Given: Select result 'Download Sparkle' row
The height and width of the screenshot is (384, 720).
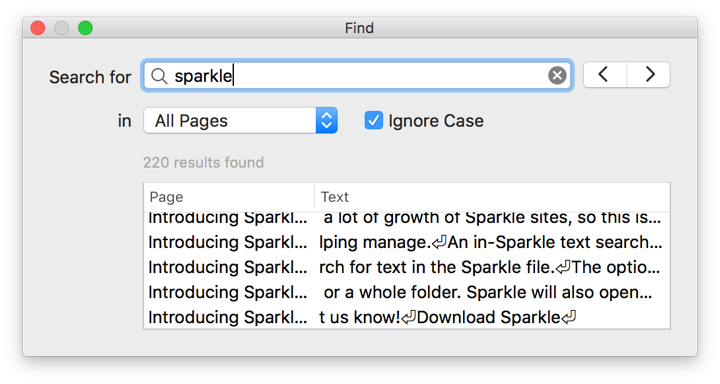Looking at the screenshot, I should [x=407, y=317].
